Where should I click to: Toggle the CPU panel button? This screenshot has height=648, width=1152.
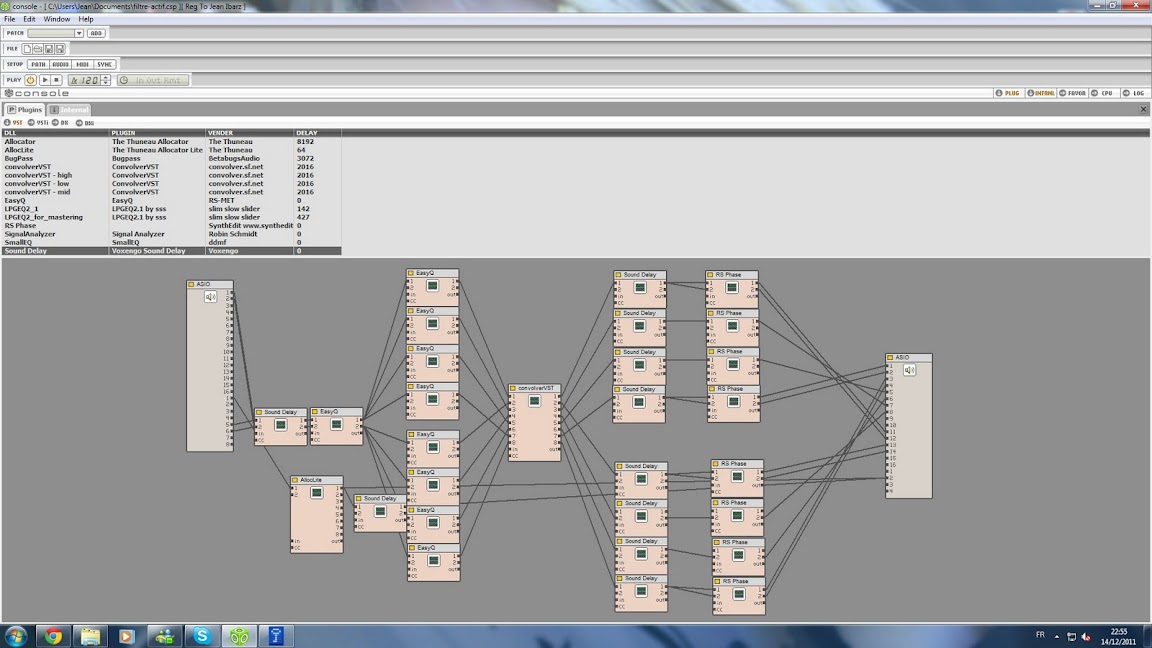pos(1102,93)
